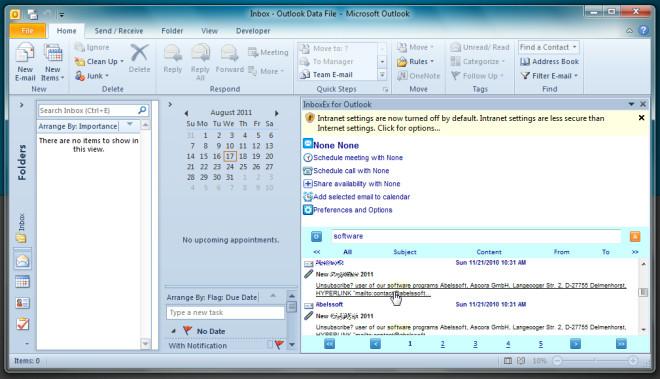660x379 pixels.
Task: Click the zoom slider track
Action: point(595,361)
